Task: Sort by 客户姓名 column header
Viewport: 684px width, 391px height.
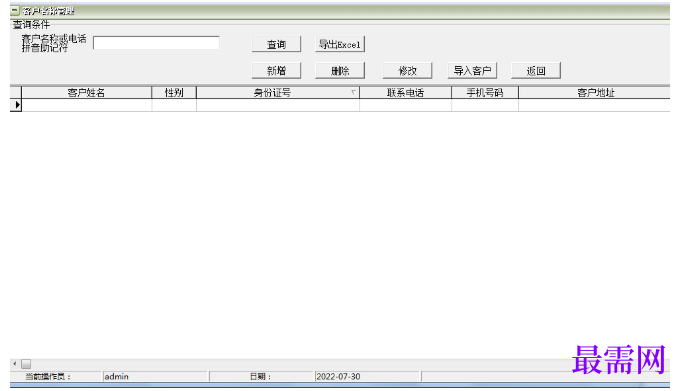Action: click(86, 93)
